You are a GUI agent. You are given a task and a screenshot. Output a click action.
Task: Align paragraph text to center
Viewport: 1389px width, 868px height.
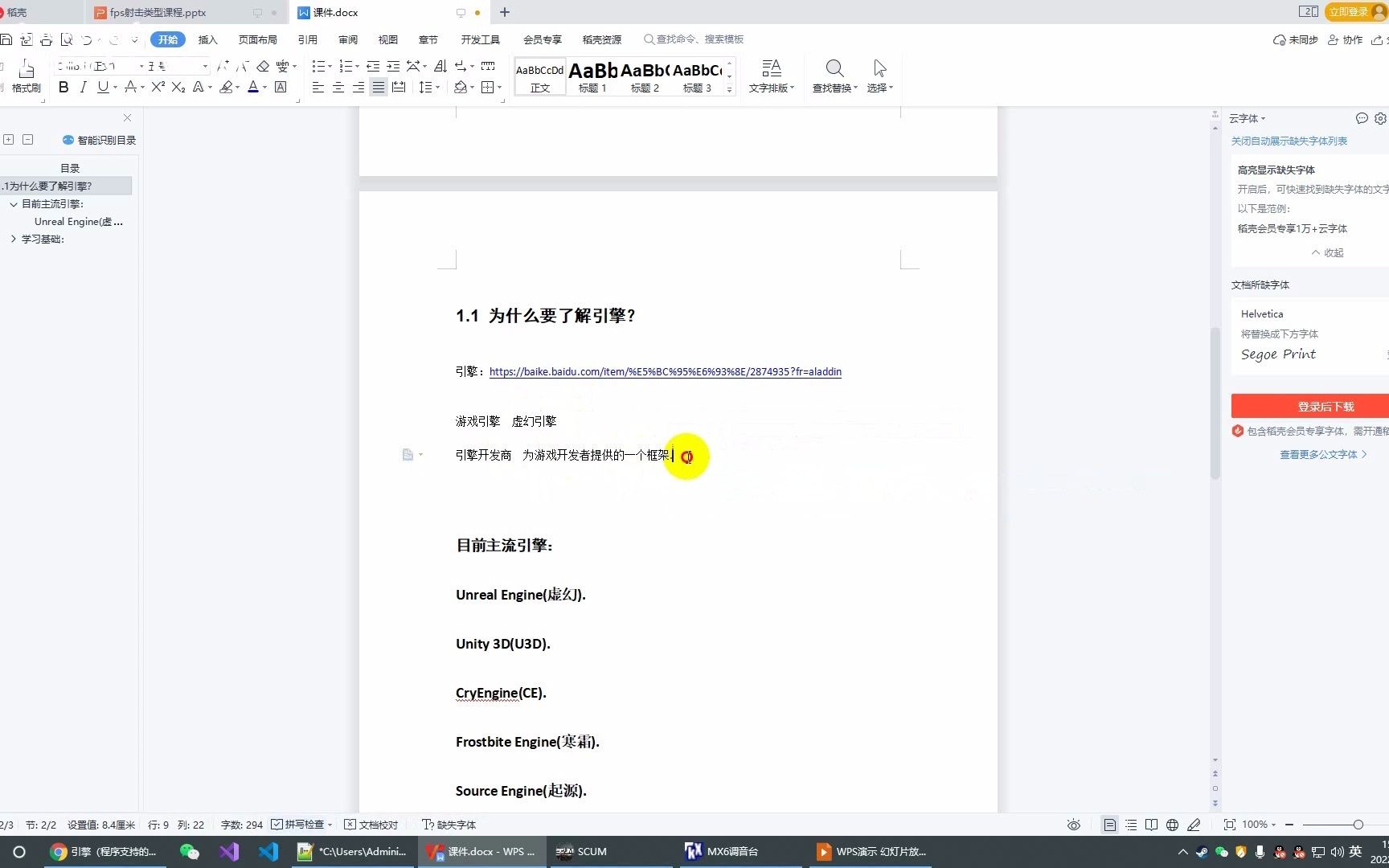pos(338,87)
